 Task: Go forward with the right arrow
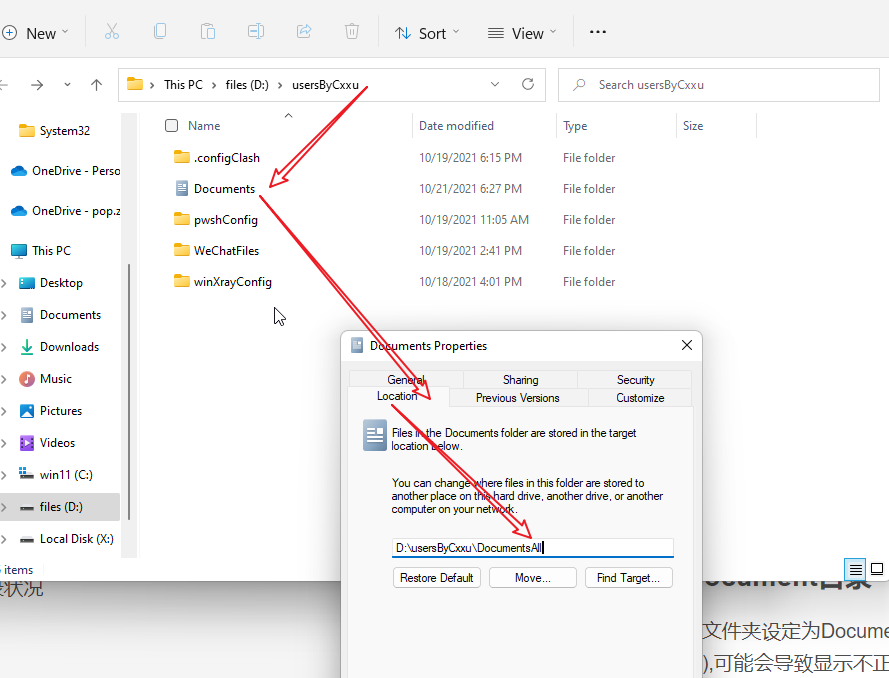[37, 85]
